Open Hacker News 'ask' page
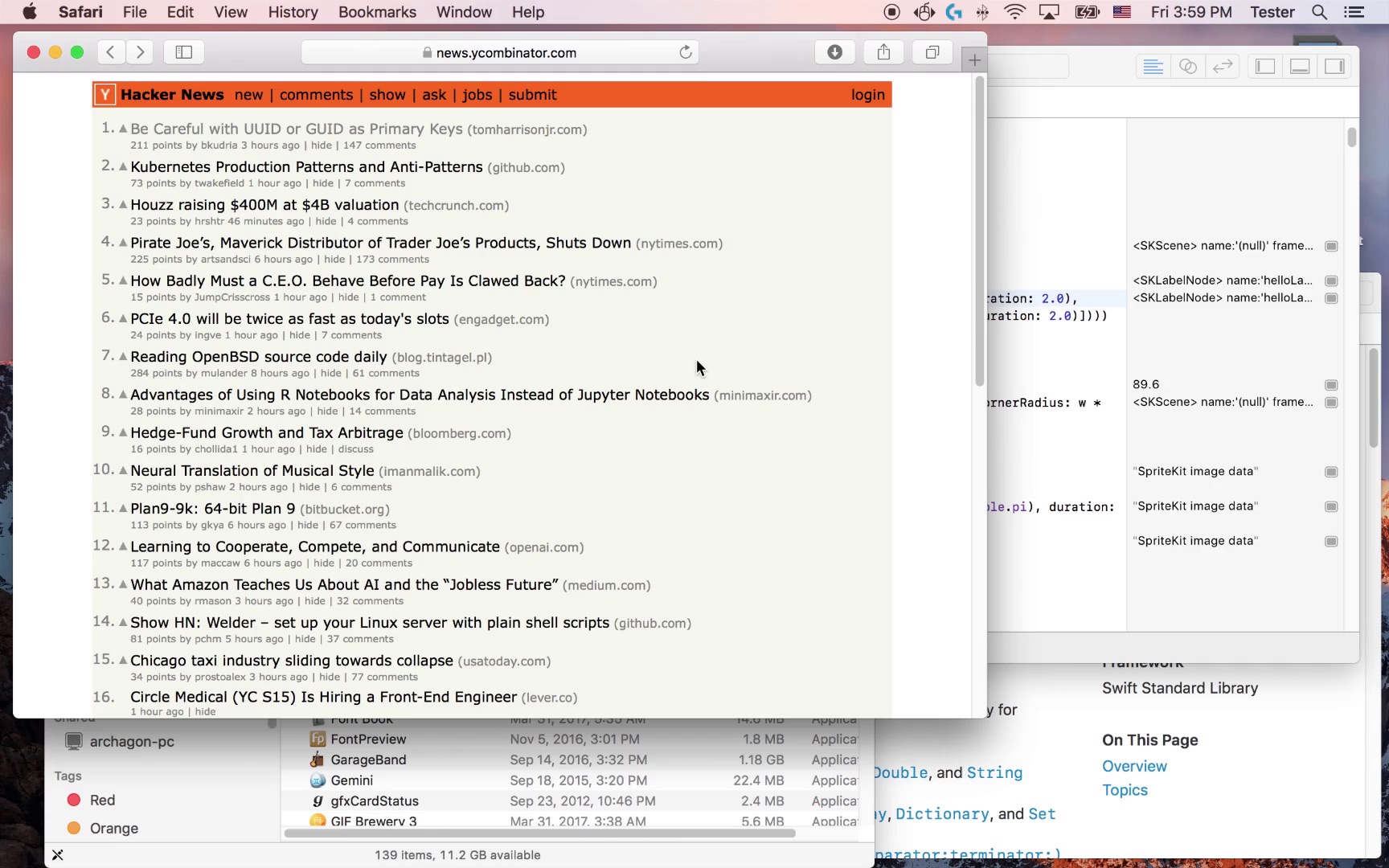 [x=434, y=95]
